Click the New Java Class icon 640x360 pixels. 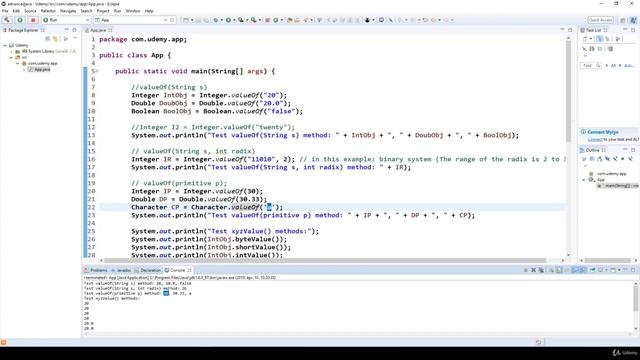pos(276,20)
